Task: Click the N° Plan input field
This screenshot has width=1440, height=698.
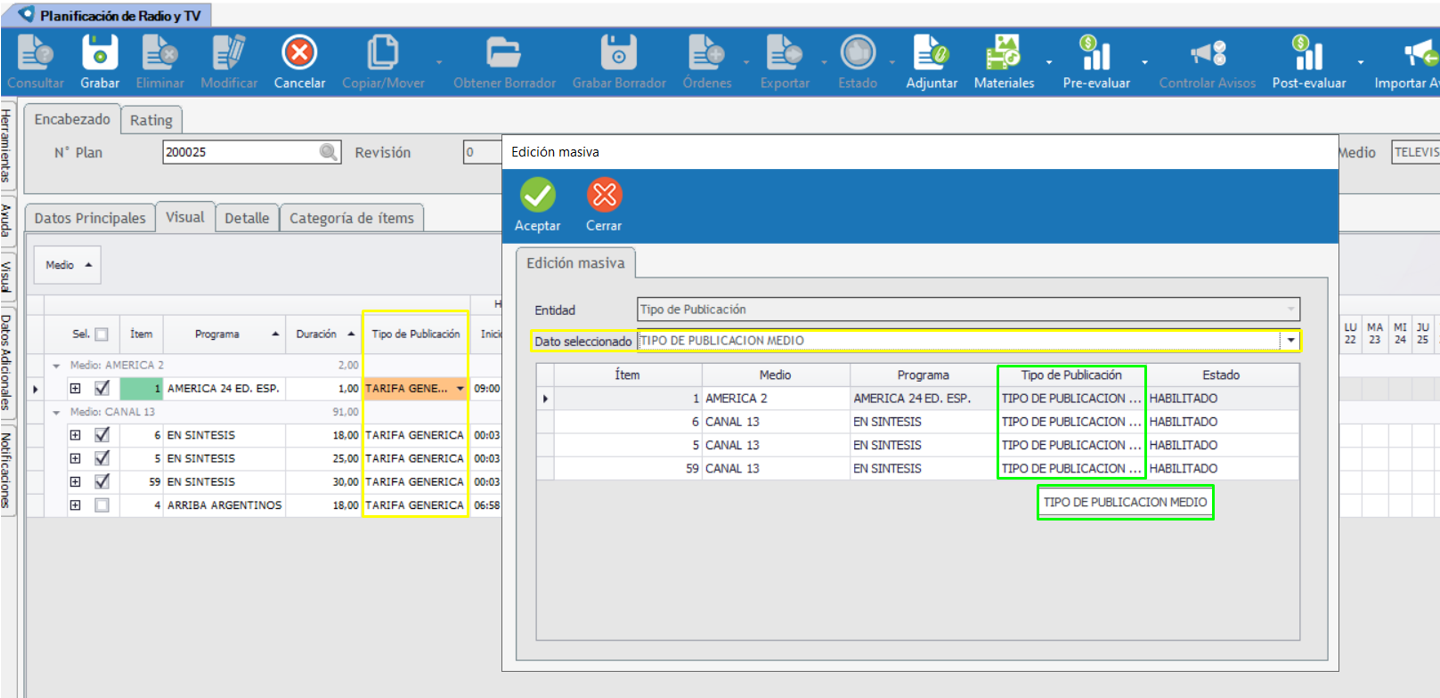Action: click(251, 152)
